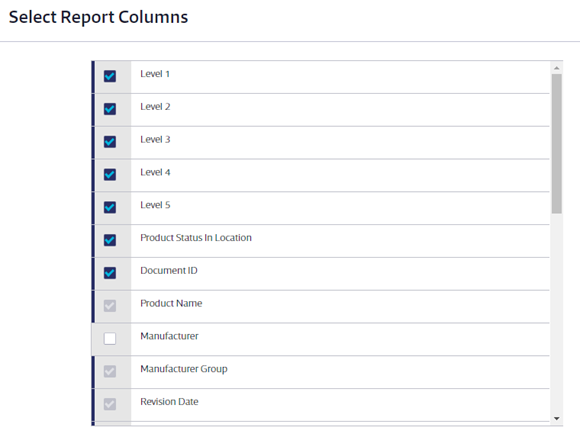The height and width of the screenshot is (437, 580).
Task: Click the greyed Product Name checkbox
Action: tap(110, 306)
